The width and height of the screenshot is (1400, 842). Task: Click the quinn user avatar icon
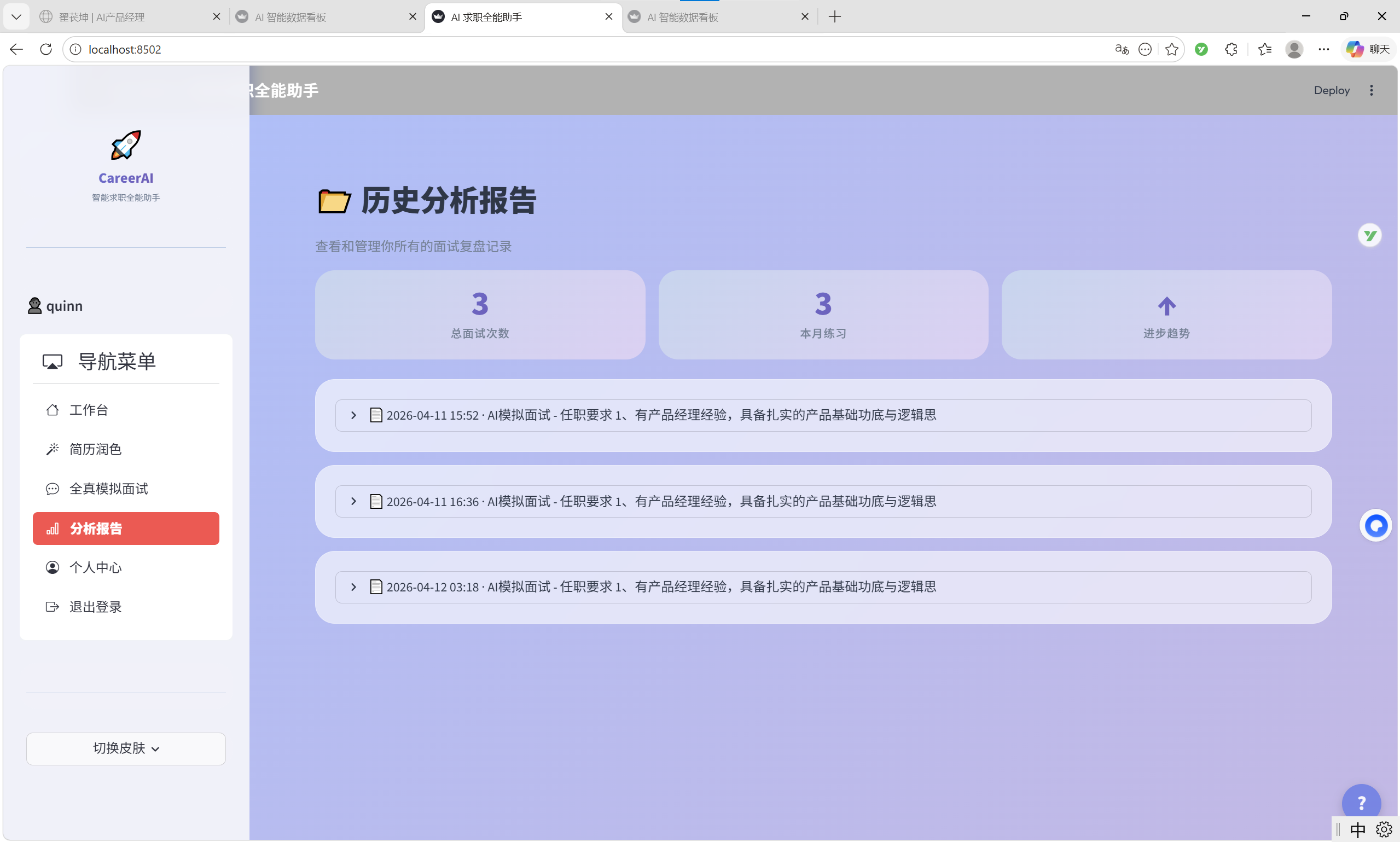[x=34, y=305]
